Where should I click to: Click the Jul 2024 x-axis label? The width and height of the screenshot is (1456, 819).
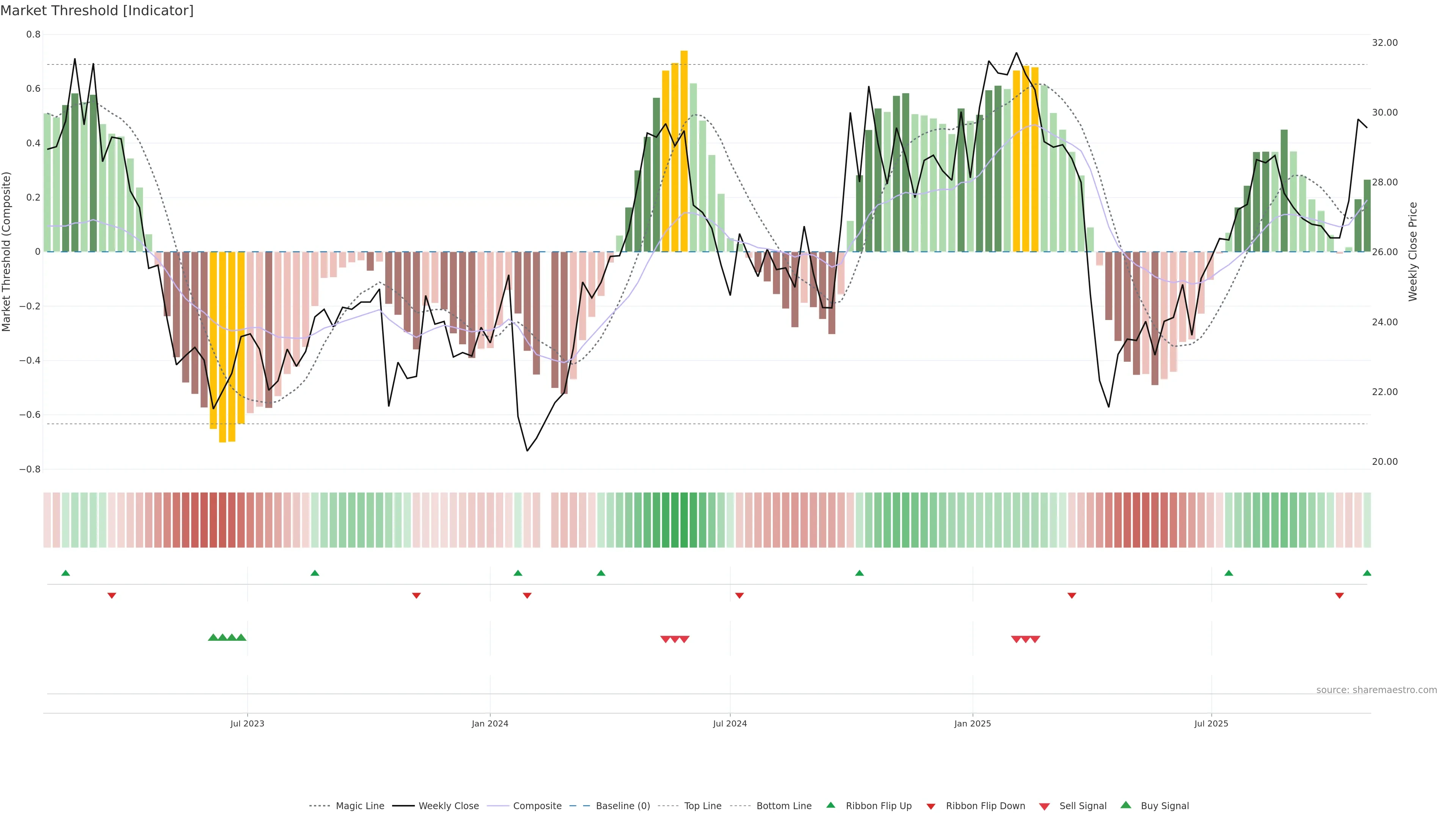pos(730,723)
